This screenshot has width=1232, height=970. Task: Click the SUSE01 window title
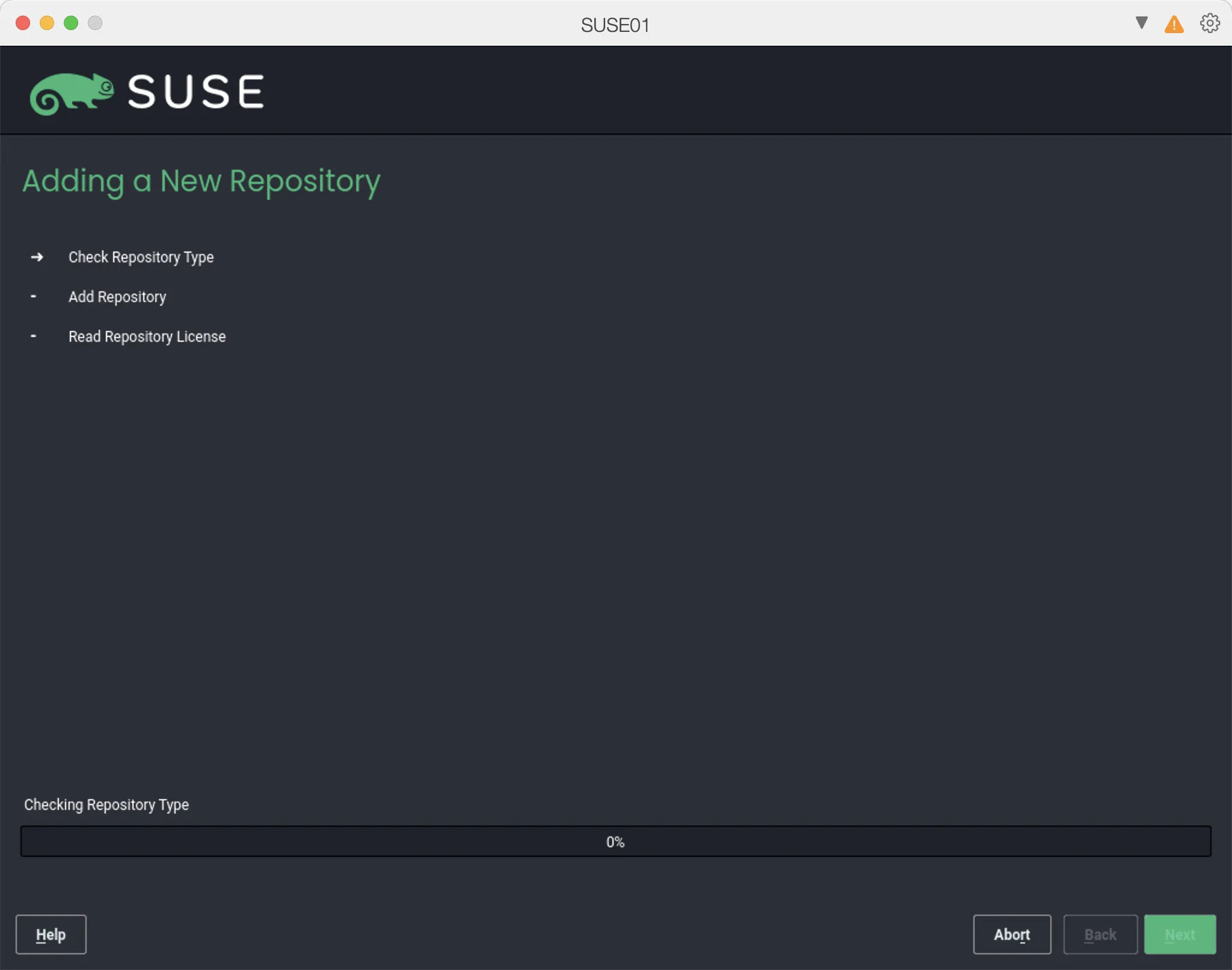pos(615,24)
